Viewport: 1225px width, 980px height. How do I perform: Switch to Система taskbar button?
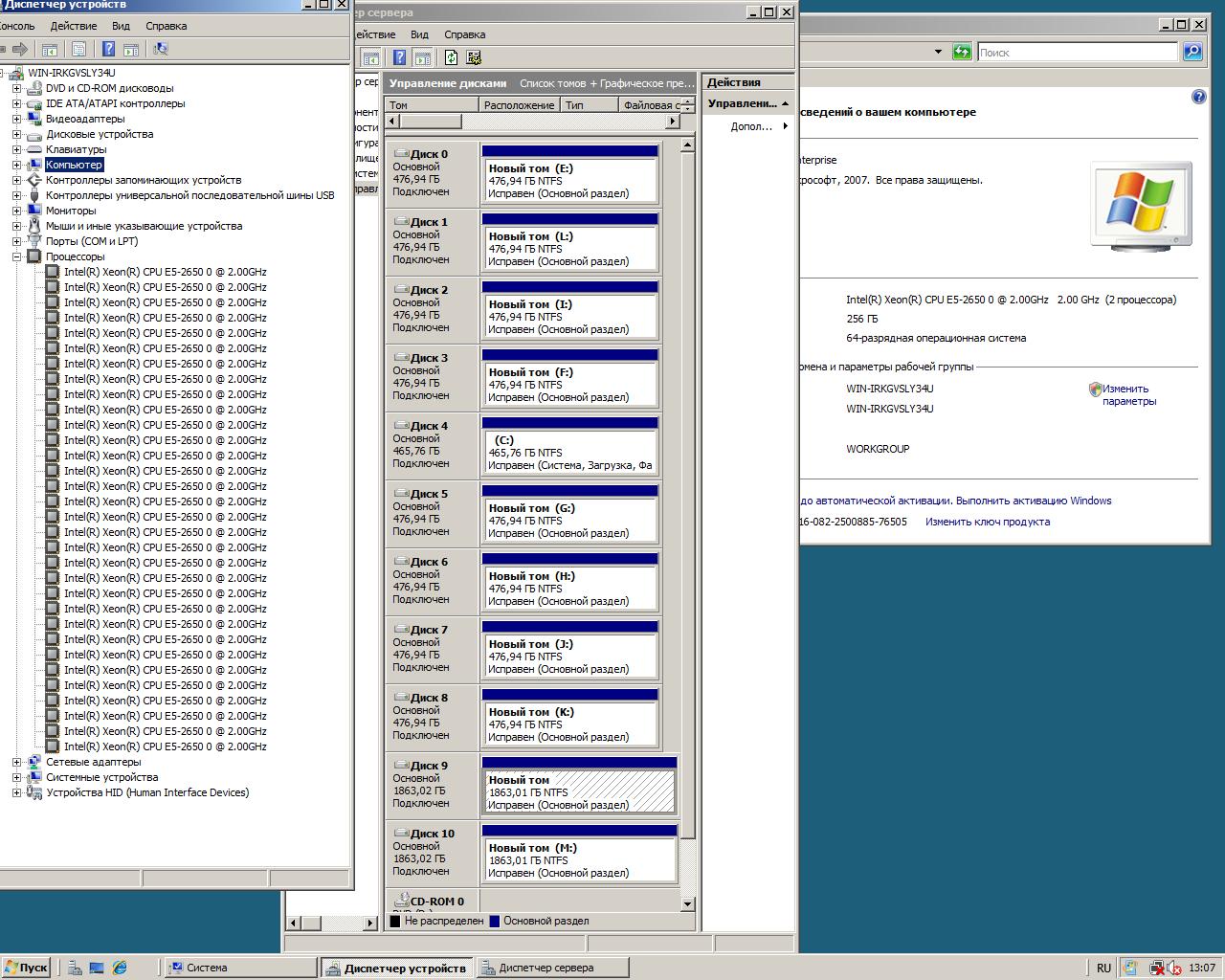(240, 968)
